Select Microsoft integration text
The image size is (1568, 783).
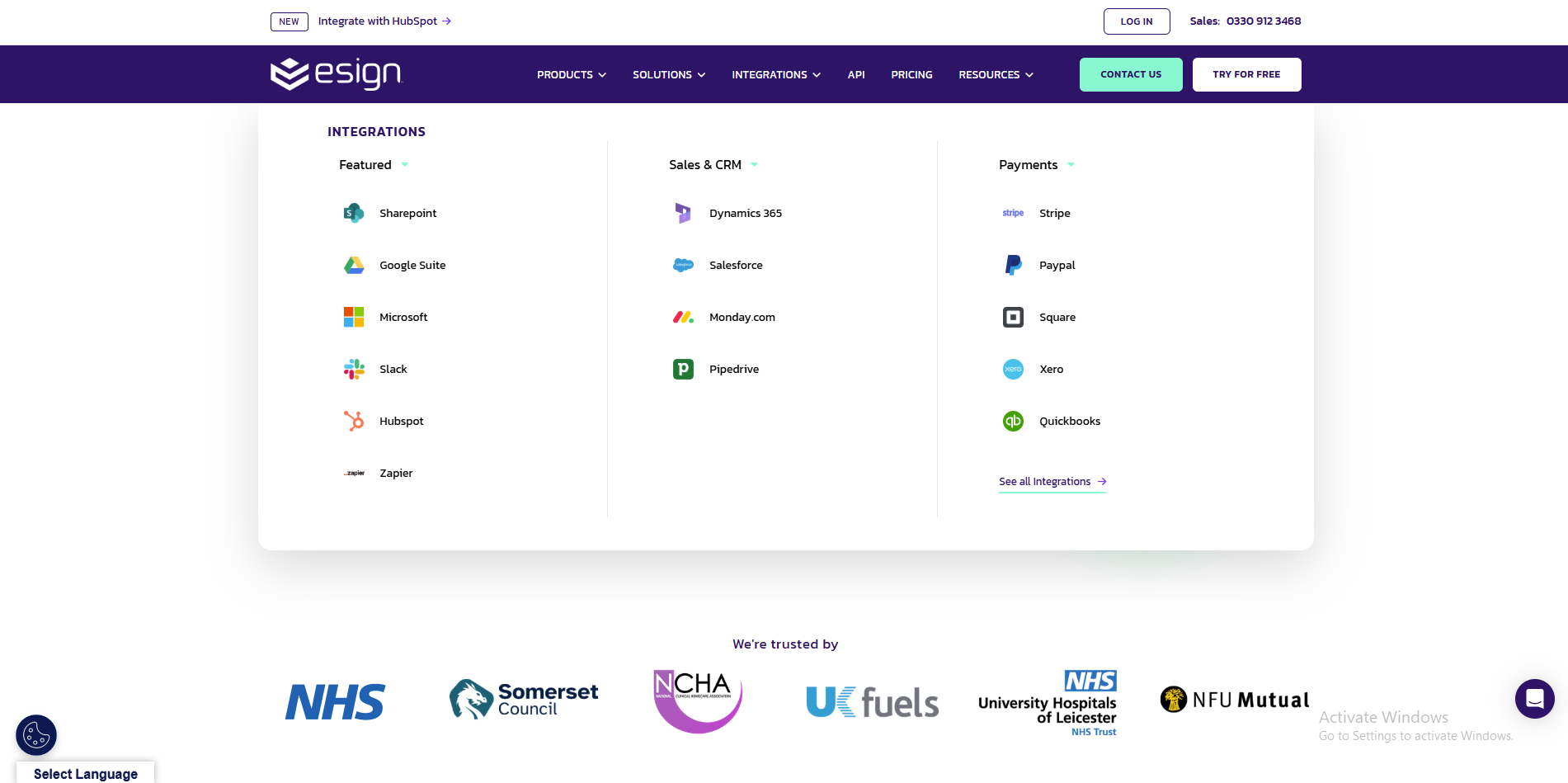coord(403,317)
